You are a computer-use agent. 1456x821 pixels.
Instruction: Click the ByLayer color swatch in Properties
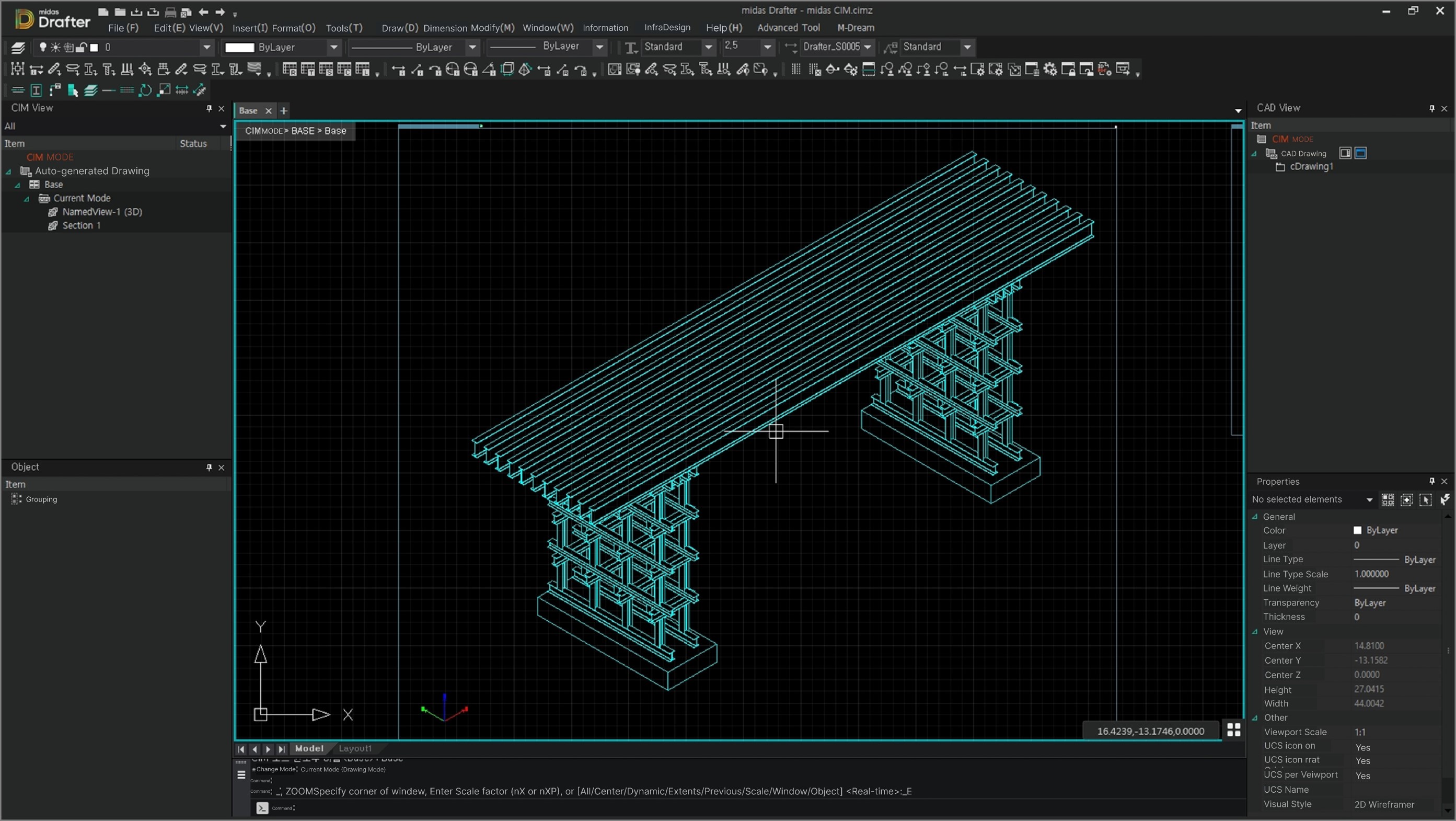1357,530
